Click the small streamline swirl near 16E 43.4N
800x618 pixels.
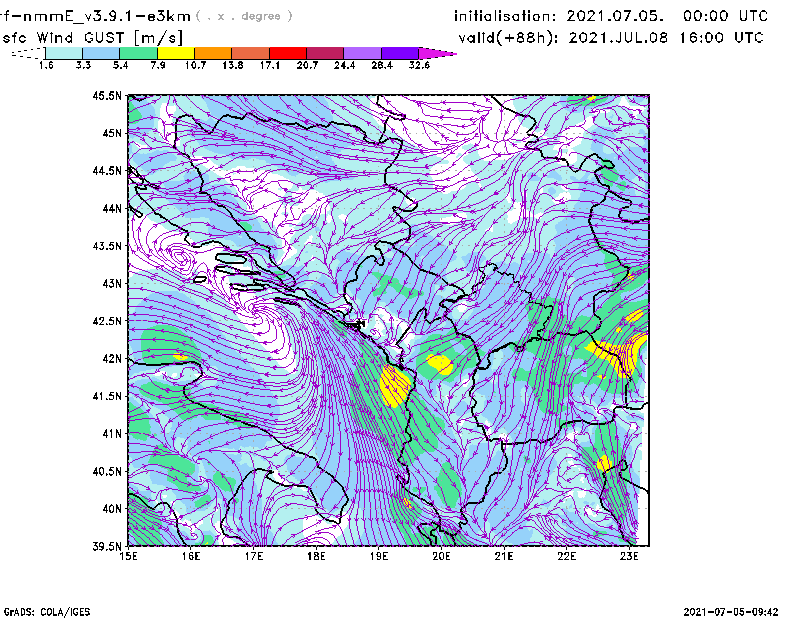[180, 255]
